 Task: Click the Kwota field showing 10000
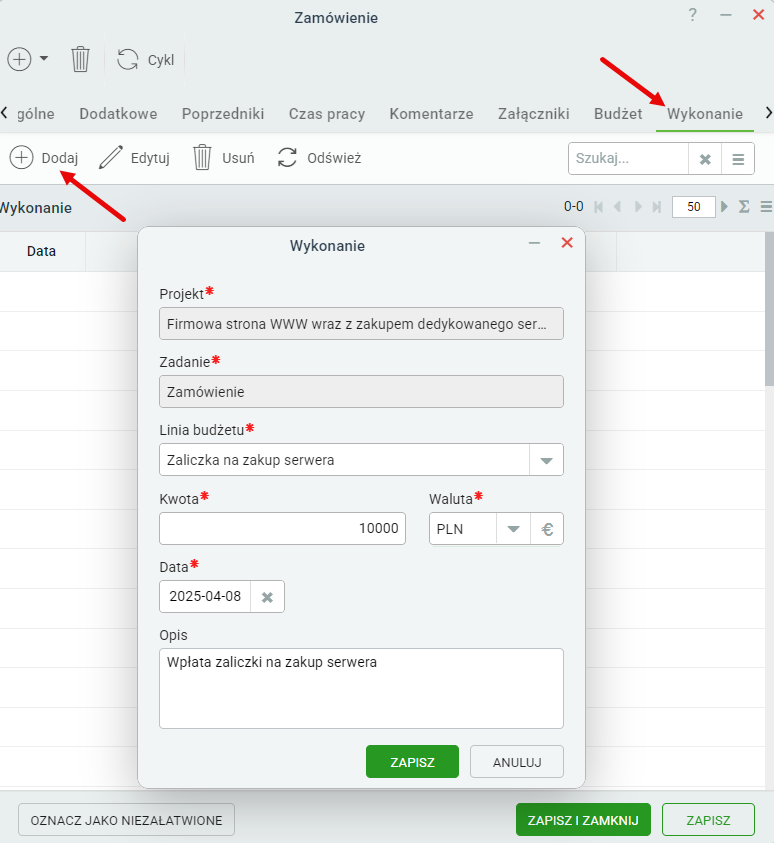click(x=282, y=528)
